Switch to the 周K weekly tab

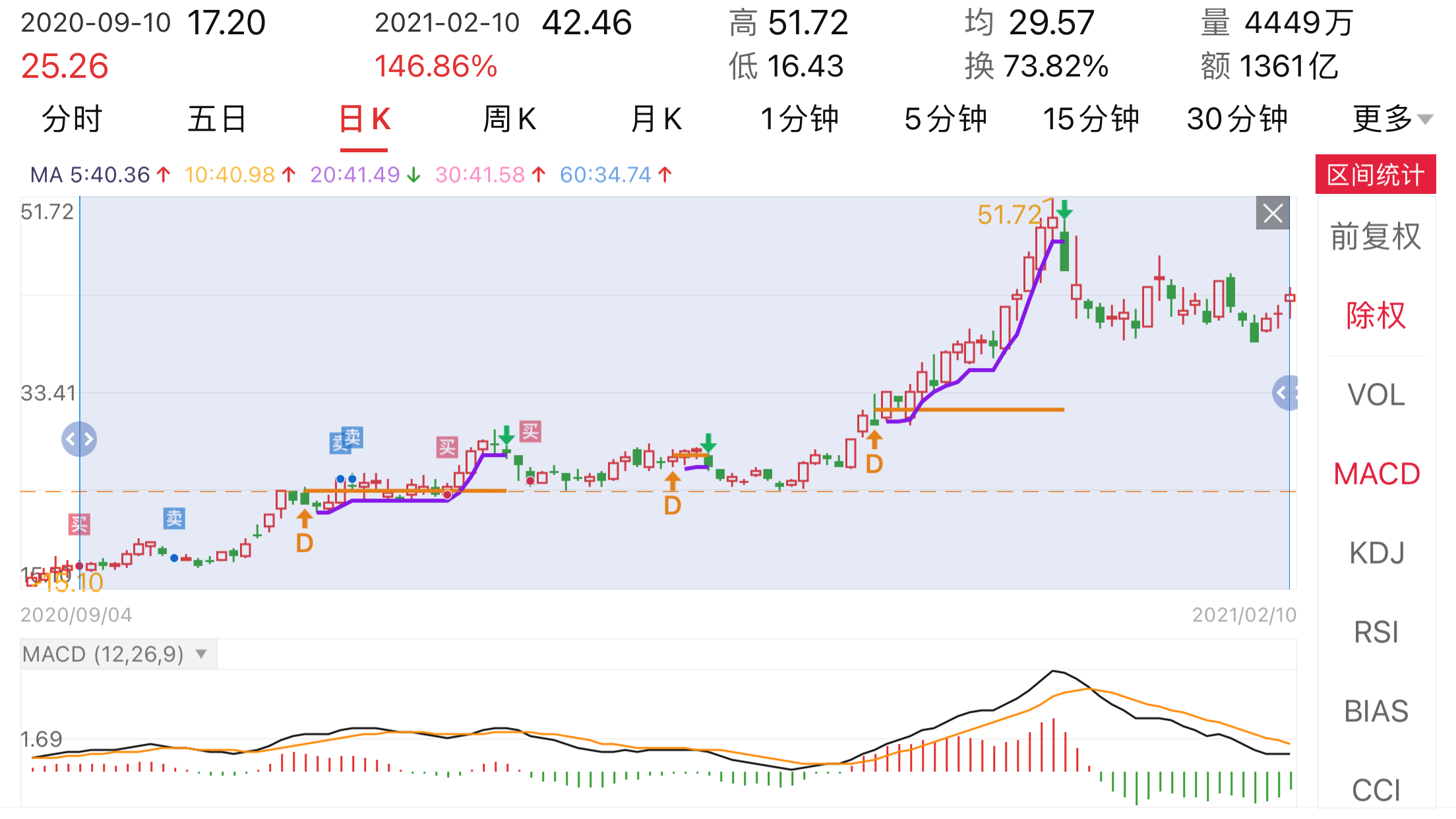pyautogui.click(x=509, y=119)
